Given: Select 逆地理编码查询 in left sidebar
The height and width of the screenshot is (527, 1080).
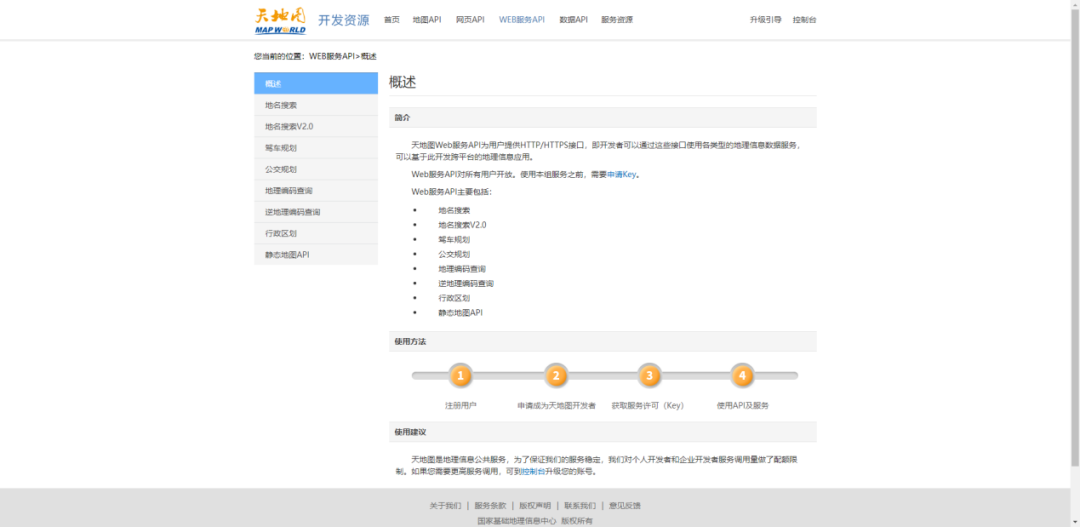Looking at the screenshot, I should pos(316,212).
